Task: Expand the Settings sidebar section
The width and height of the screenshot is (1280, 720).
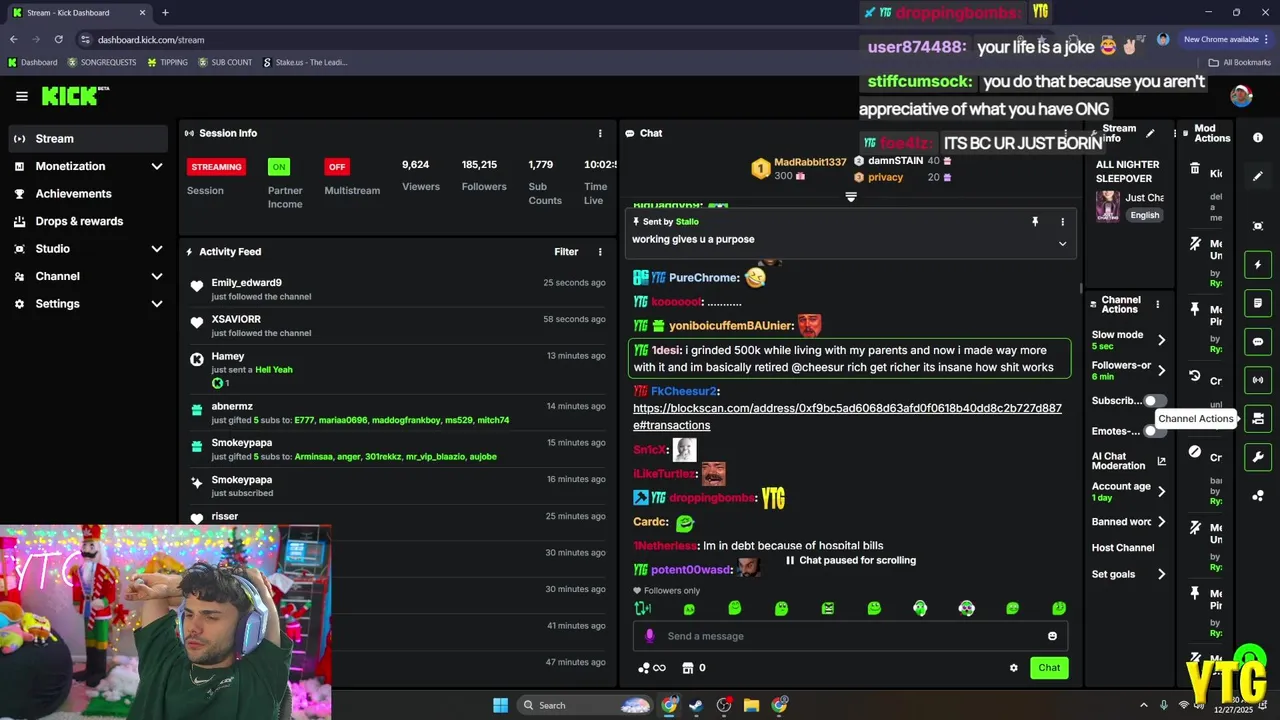Action: click(x=157, y=304)
